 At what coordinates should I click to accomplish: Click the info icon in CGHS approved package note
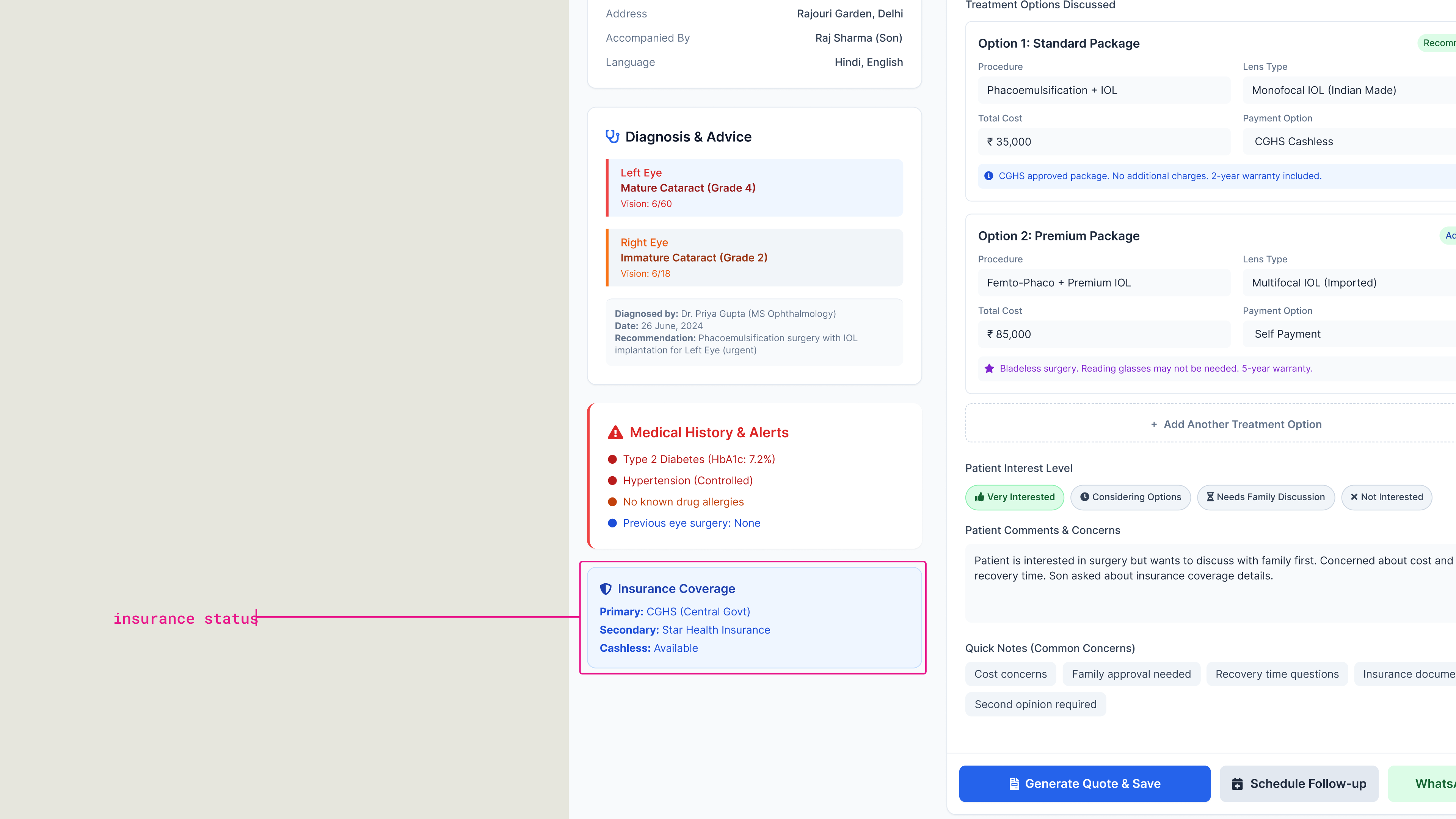pyautogui.click(x=988, y=176)
